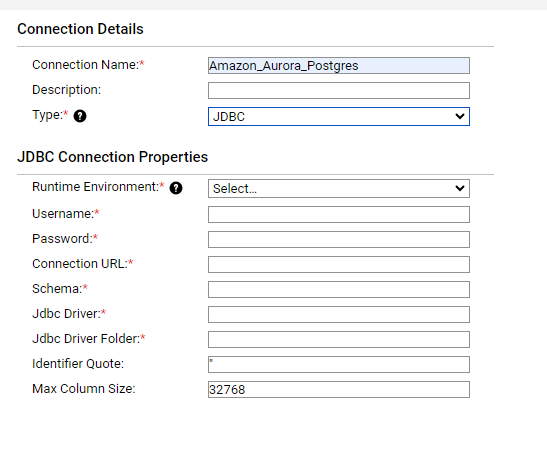Click the Jdbc Driver Folder field
Viewport: 547px width, 460px height.
pyautogui.click(x=339, y=340)
